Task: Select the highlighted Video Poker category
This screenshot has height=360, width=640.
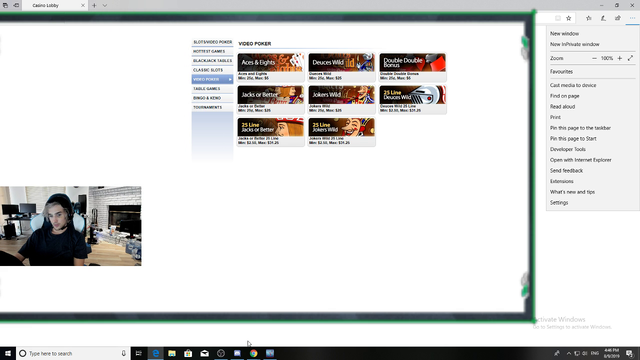Action: (212, 79)
